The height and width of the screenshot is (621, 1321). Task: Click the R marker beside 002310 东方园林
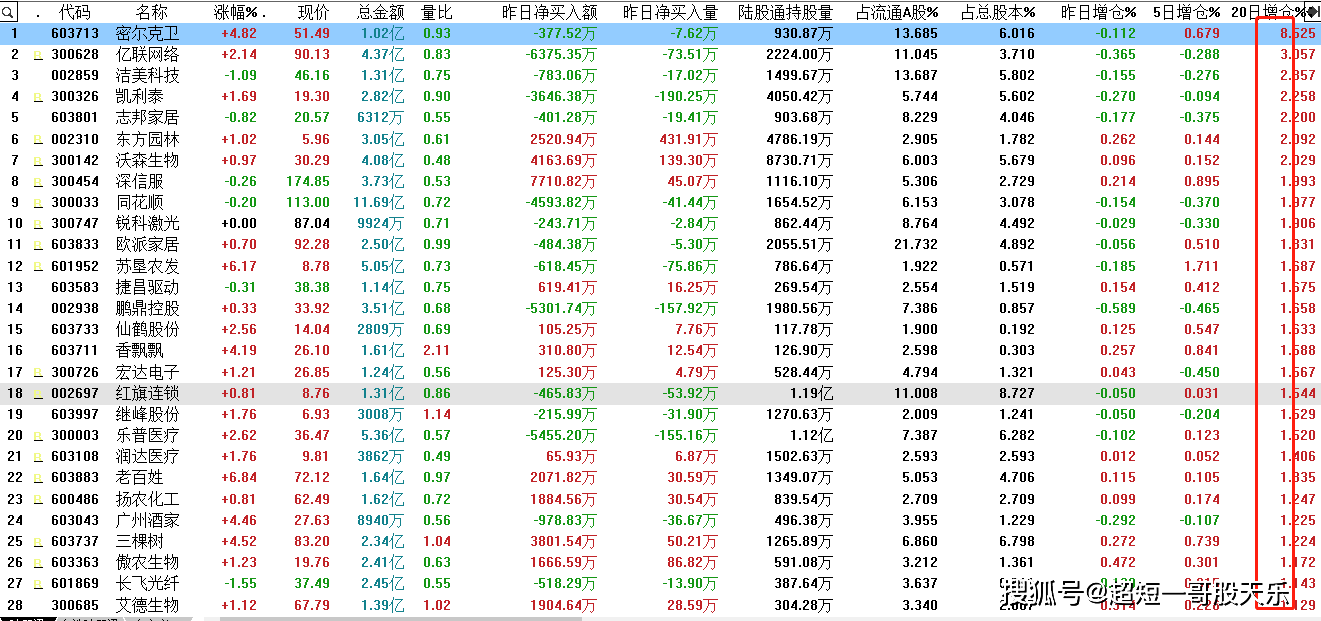coord(37,140)
